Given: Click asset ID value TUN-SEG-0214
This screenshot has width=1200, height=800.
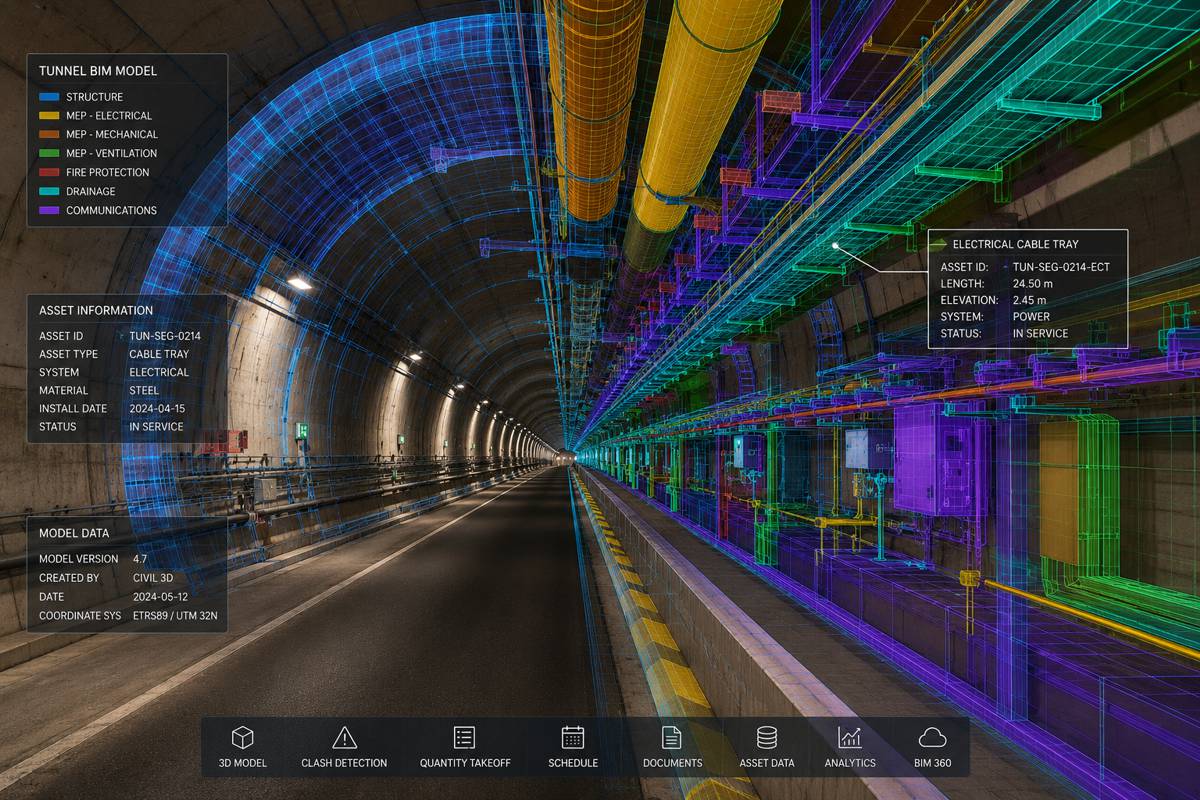Looking at the screenshot, I should pos(165,336).
